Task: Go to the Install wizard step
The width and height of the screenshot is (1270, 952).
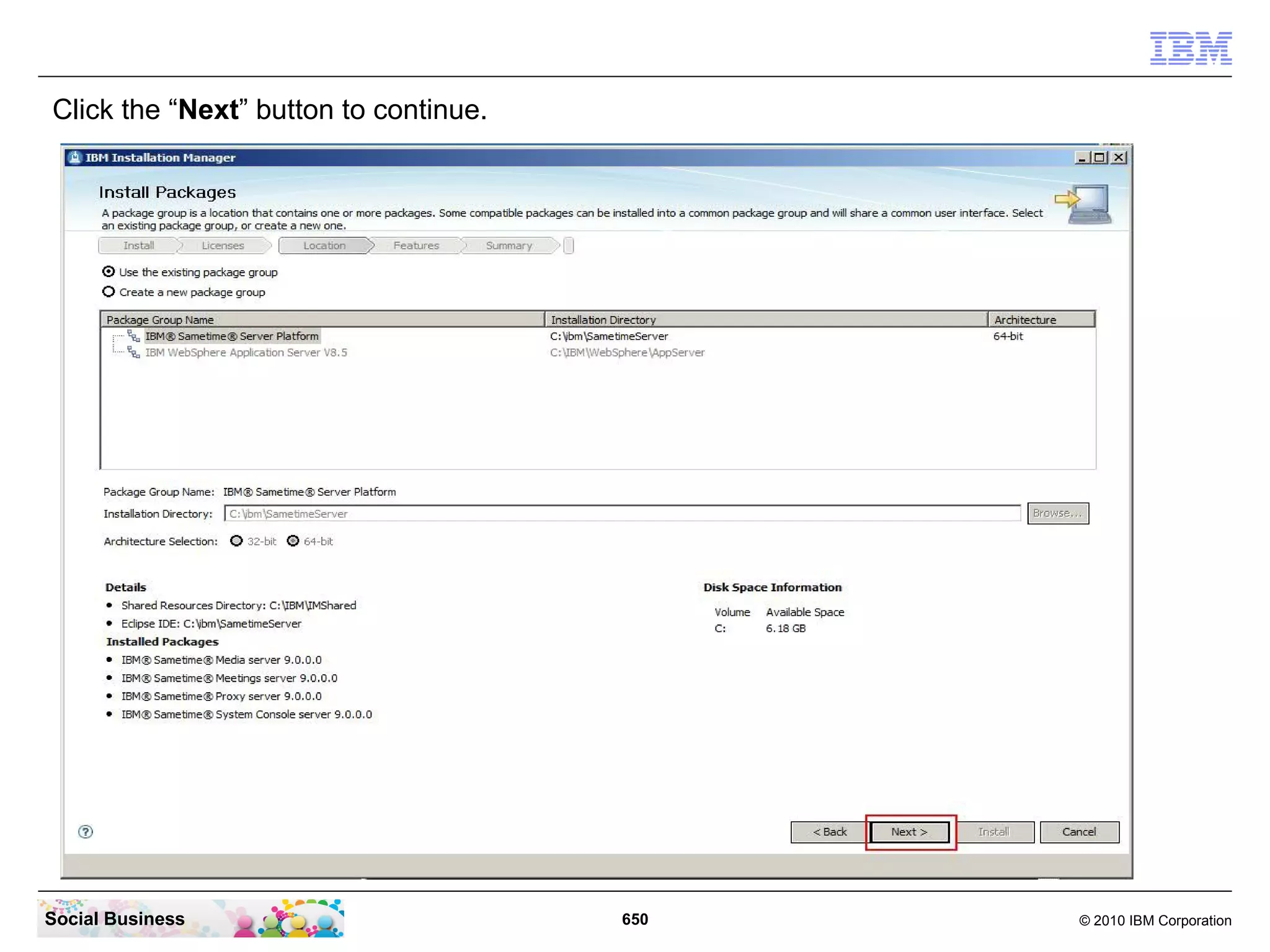Action: (x=138, y=245)
